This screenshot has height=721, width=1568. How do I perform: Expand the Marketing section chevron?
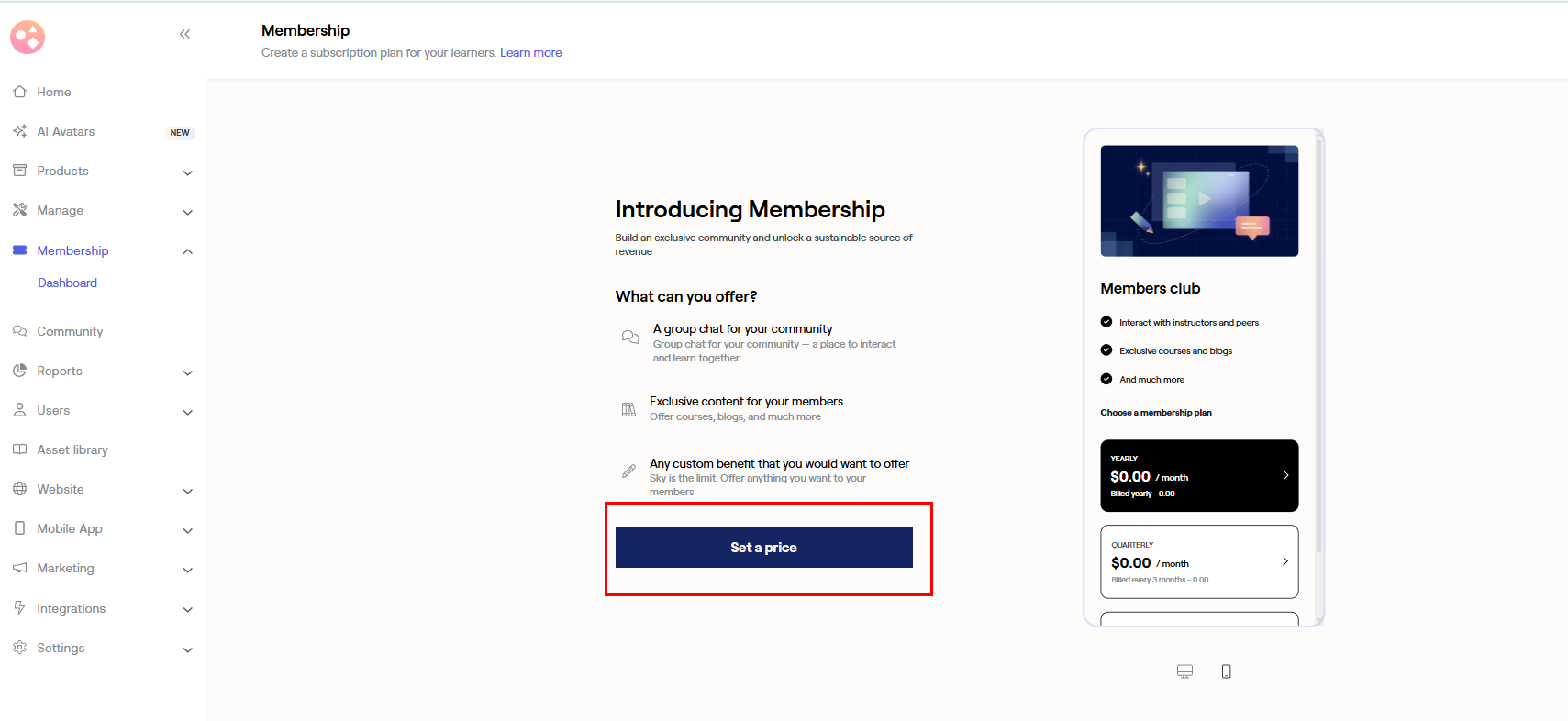pos(187,570)
